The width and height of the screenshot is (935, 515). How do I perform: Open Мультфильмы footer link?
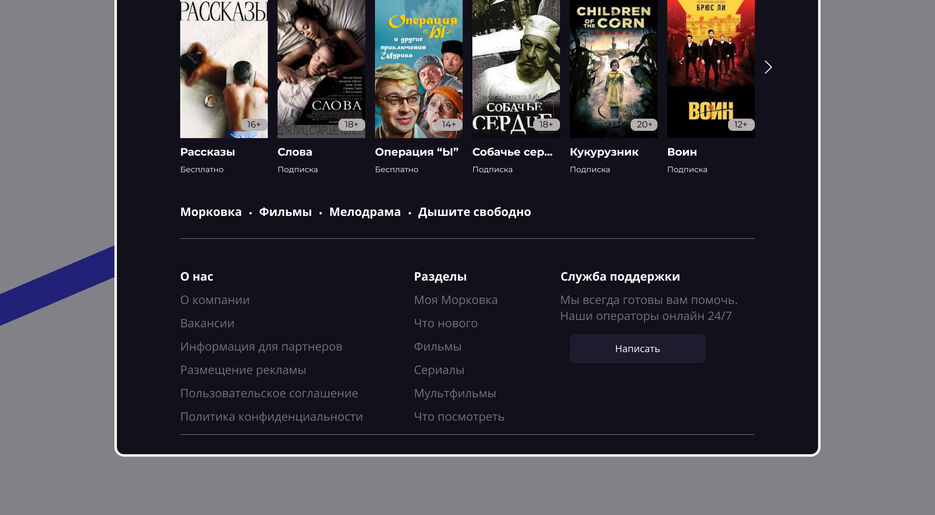[x=455, y=393]
